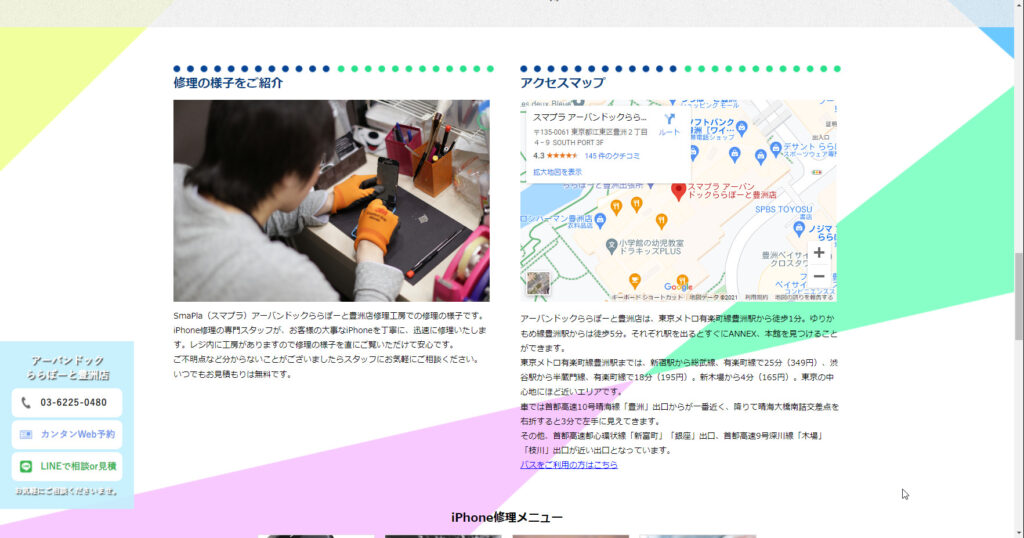Viewport: 1024px width, 538px height.
Task: Open 利用規約 terms link on map
Action: (x=756, y=298)
